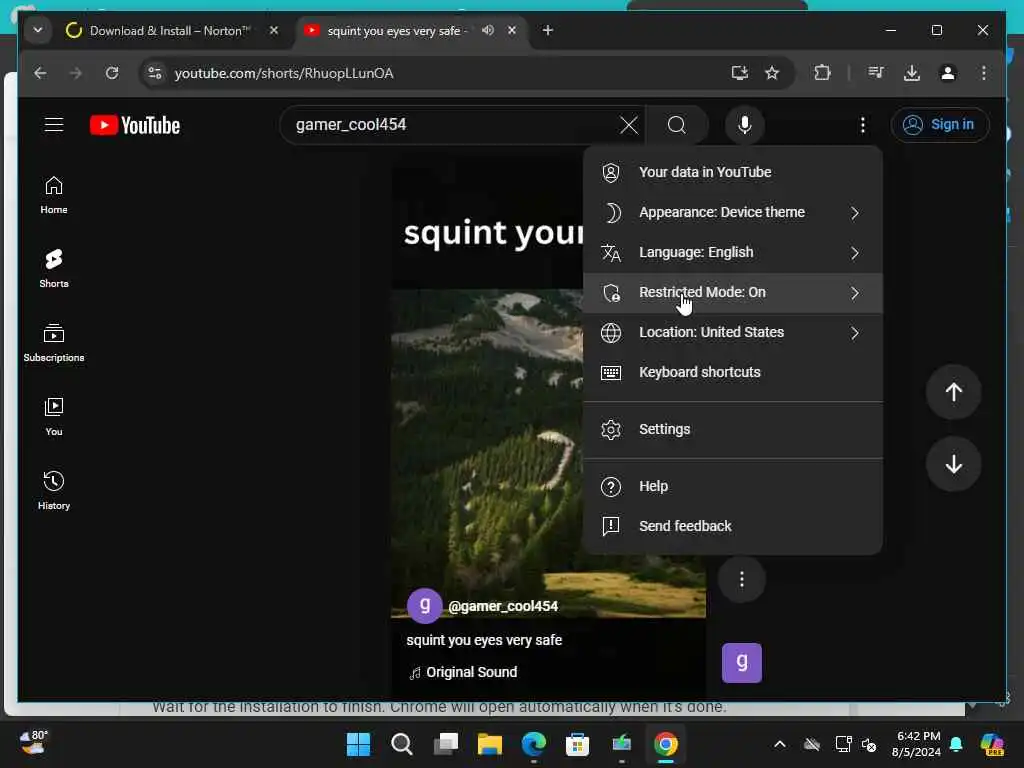The image size is (1024, 768).
Task: Open the tab search dropdown arrow
Action: pyautogui.click(x=38, y=30)
